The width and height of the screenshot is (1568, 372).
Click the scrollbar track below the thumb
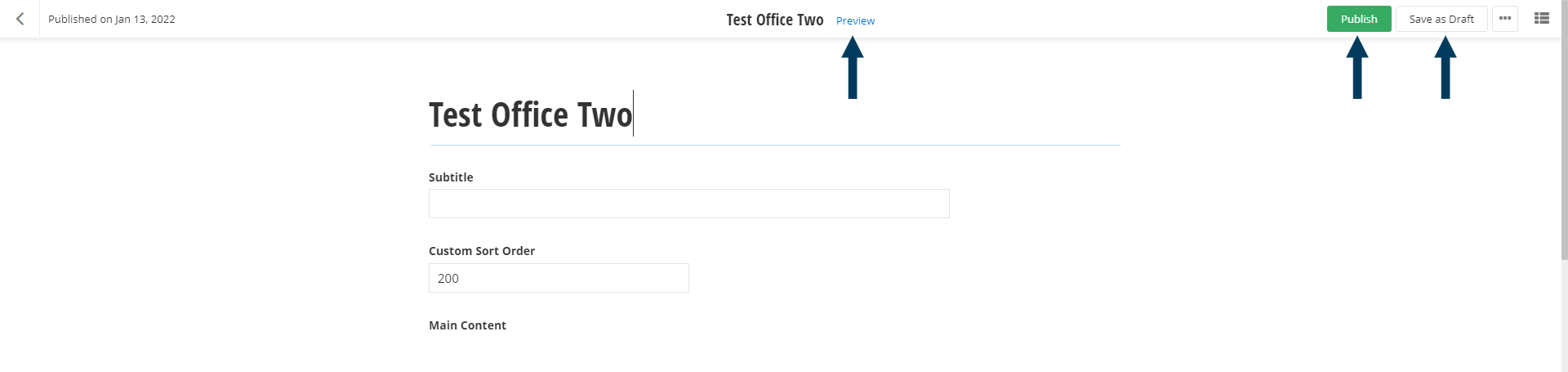[1564, 319]
